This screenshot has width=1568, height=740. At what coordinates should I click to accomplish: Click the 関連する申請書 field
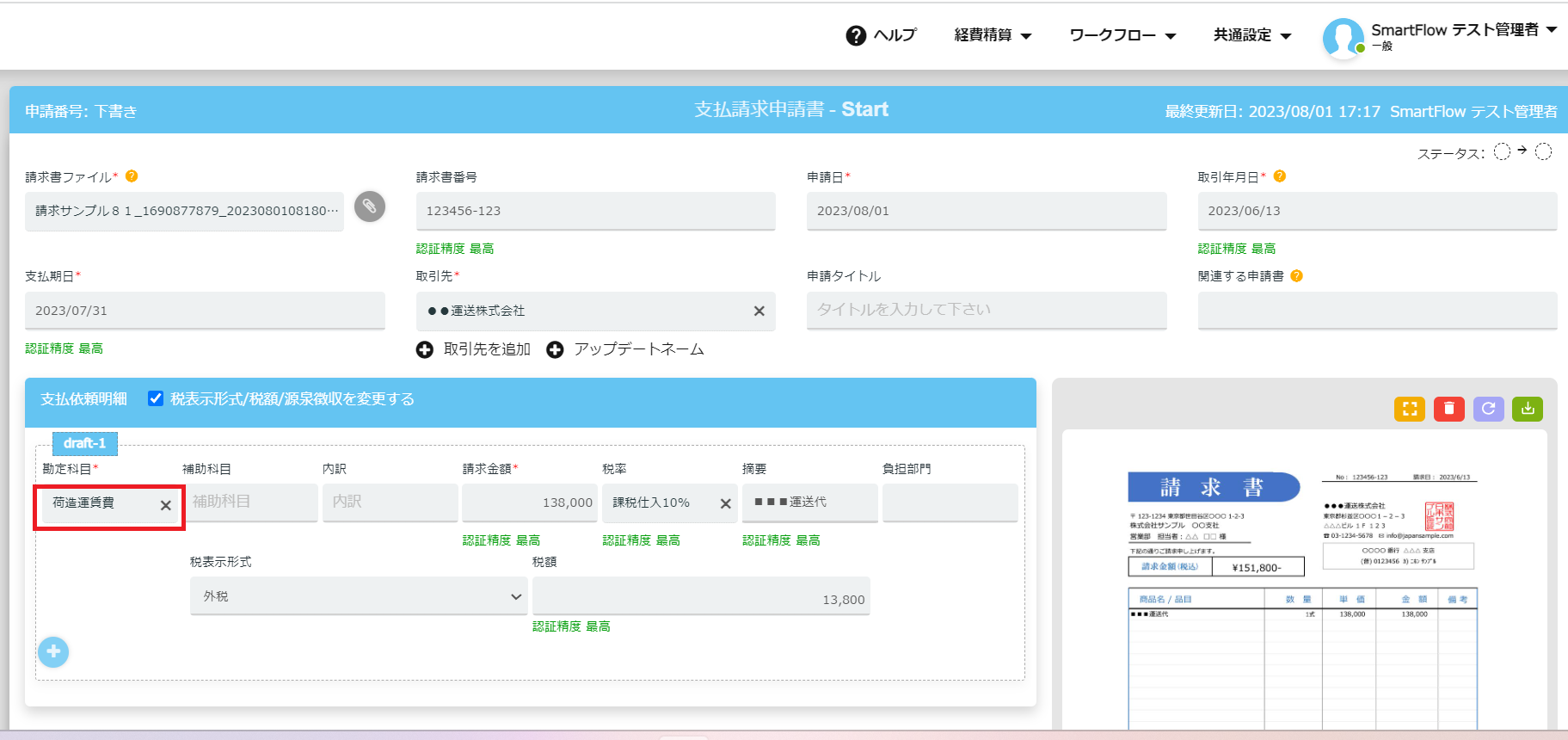[1377, 310]
